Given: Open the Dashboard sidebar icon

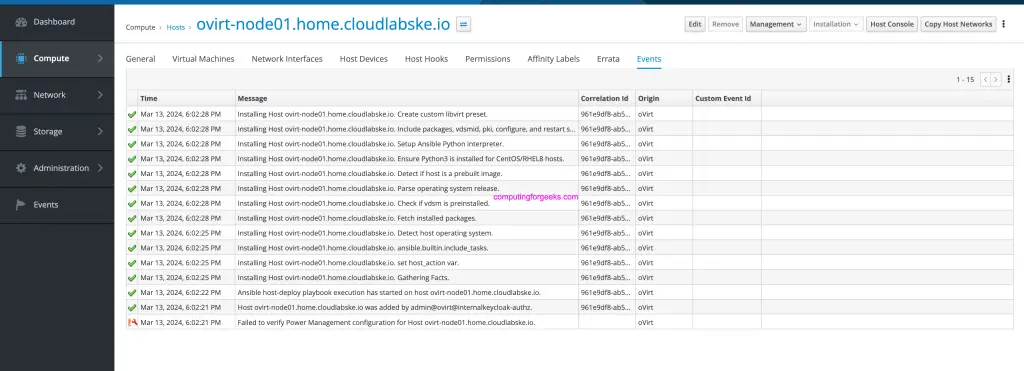Looking at the screenshot, I should tap(20, 22).
